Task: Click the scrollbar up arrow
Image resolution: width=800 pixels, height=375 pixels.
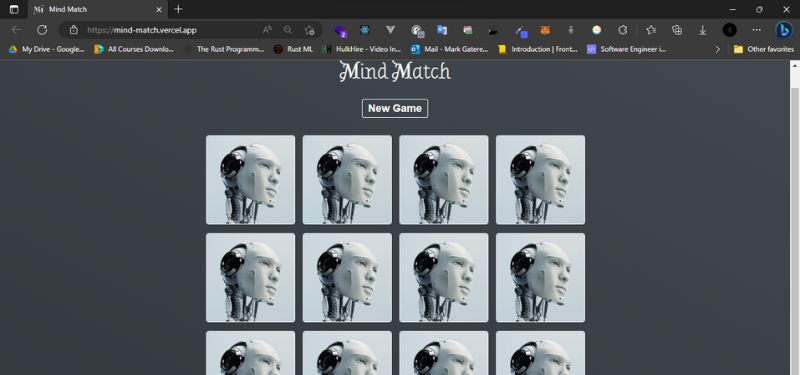Action: (795, 66)
